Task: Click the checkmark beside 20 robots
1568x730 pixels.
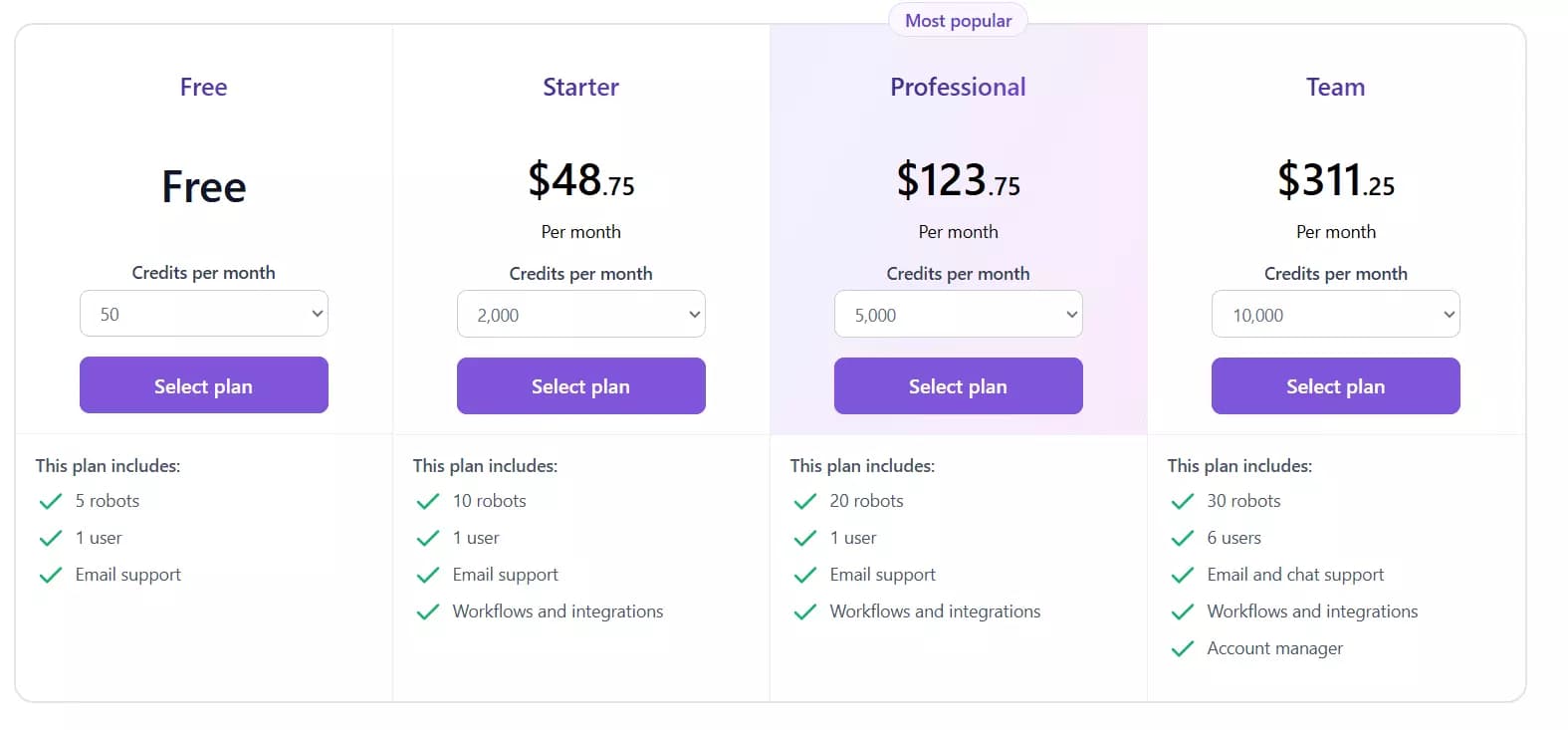Action: 804,501
